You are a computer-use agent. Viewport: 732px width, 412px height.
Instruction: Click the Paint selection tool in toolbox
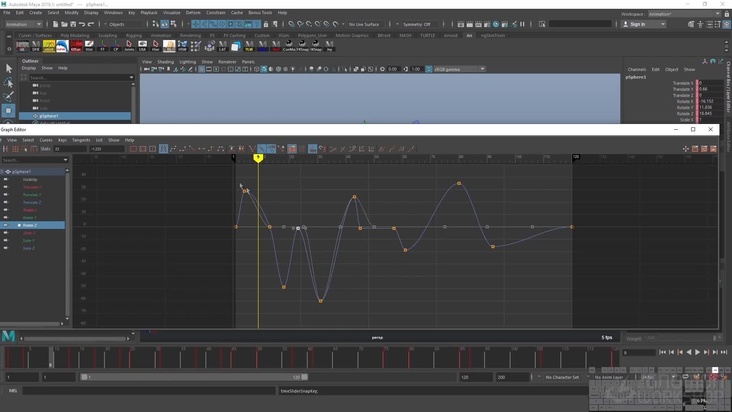(x=8, y=96)
